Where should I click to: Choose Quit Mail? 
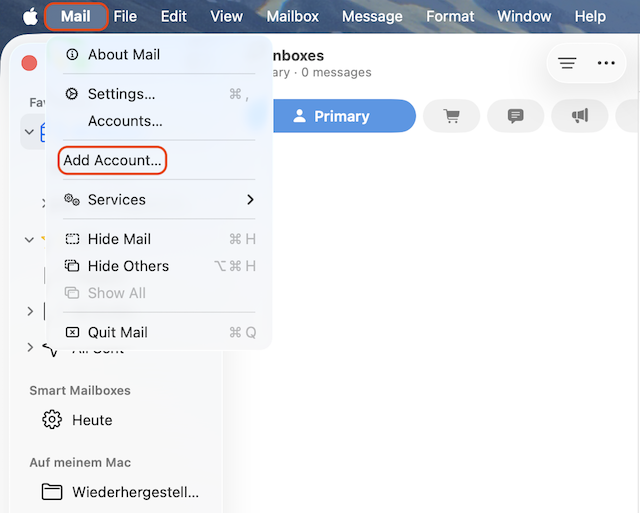click(159, 332)
